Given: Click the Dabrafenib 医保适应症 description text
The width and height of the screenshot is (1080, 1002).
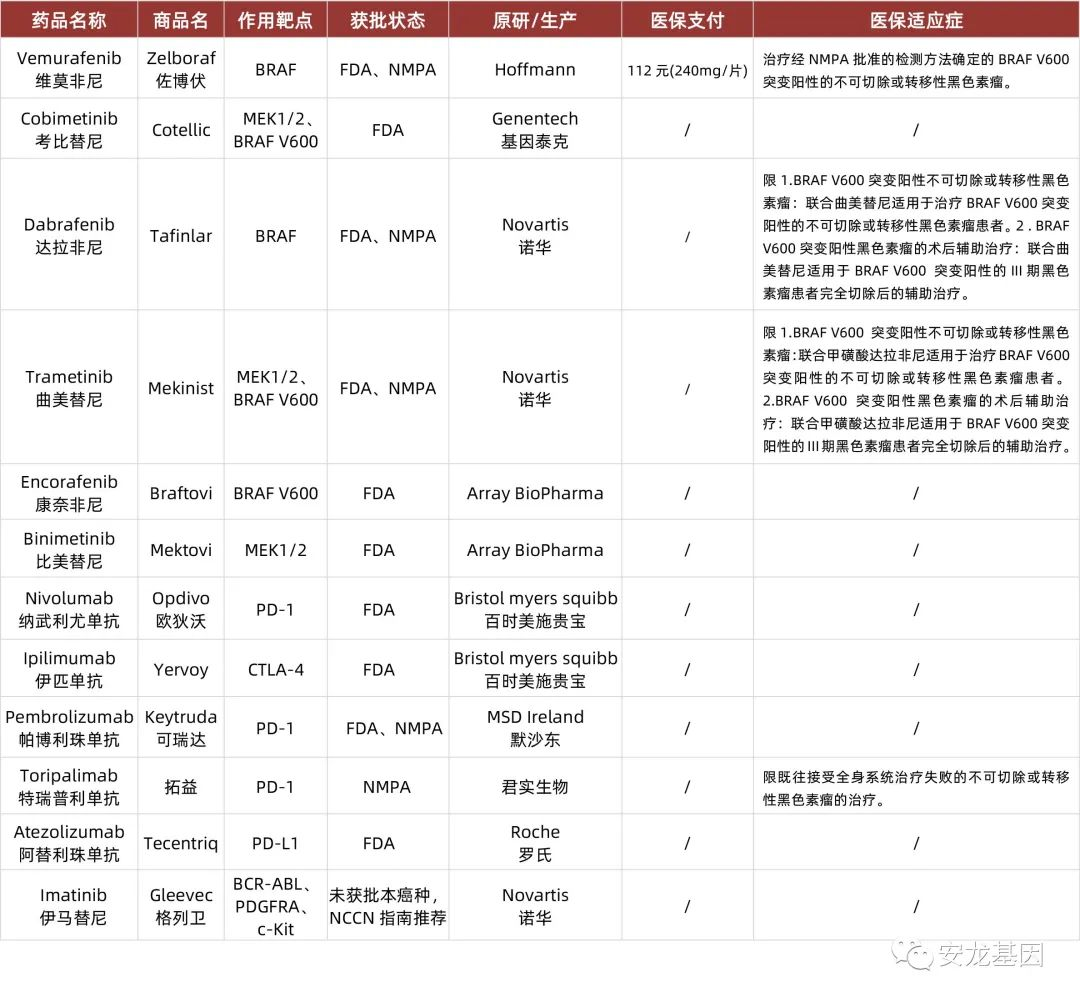Looking at the screenshot, I should (x=916, y=236).
